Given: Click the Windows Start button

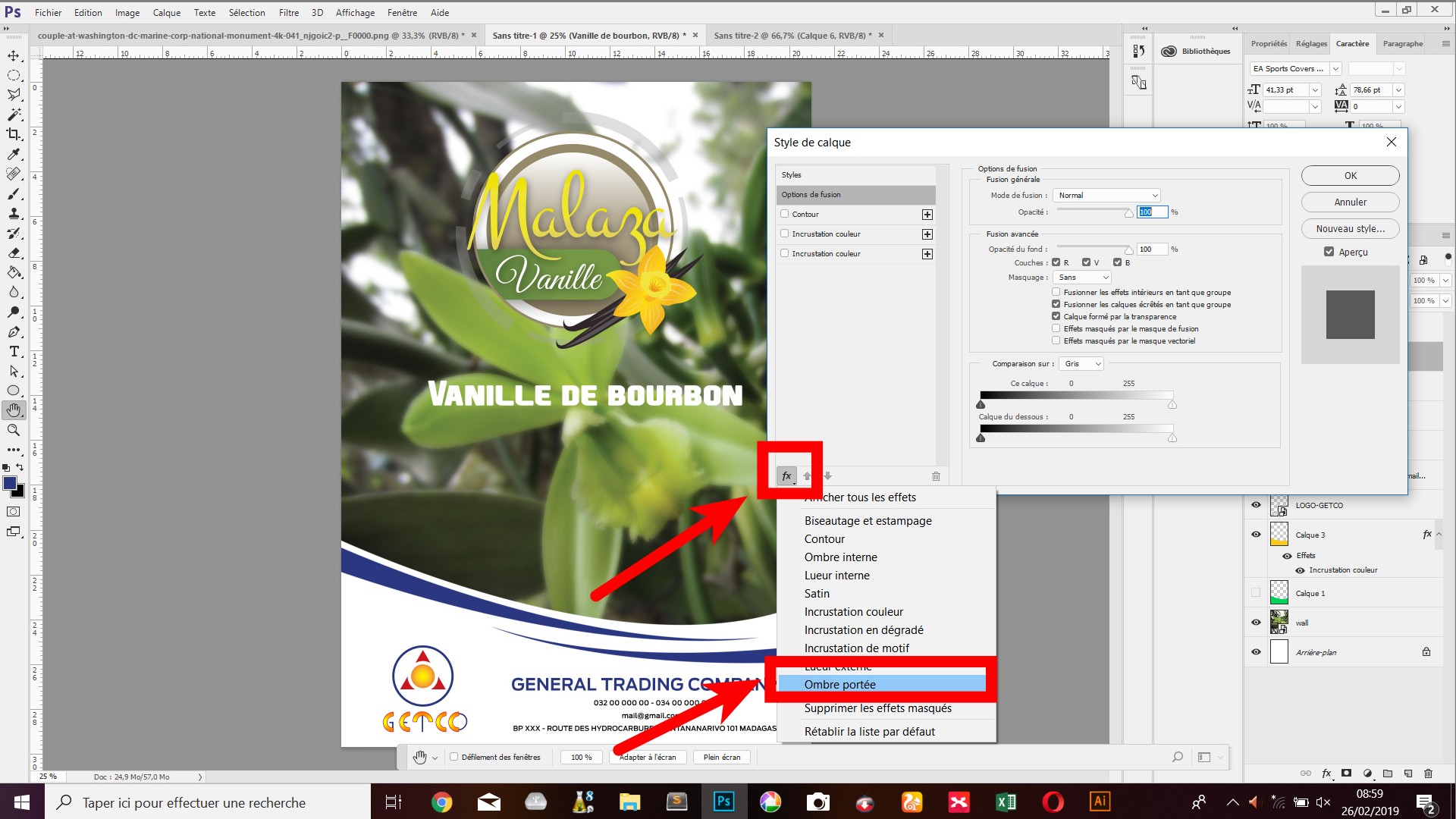Looking at the screenshot, I should 22,802.
